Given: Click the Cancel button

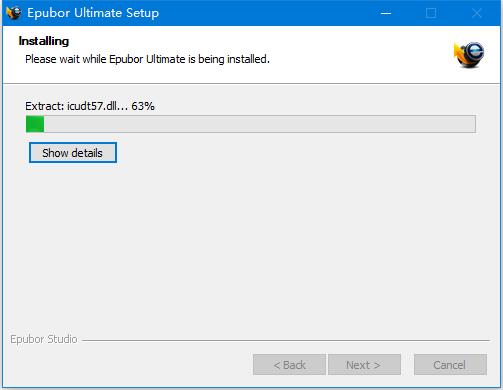Looking at the screenshot, I should (x=450, y=365).
